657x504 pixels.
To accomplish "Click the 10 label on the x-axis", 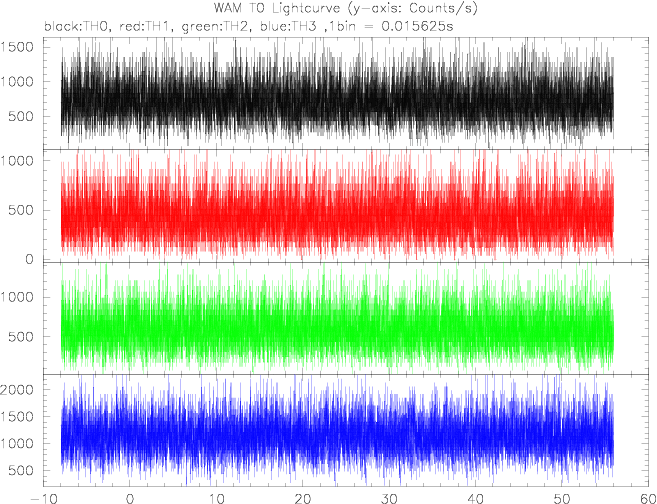I will tap(216, 499).
